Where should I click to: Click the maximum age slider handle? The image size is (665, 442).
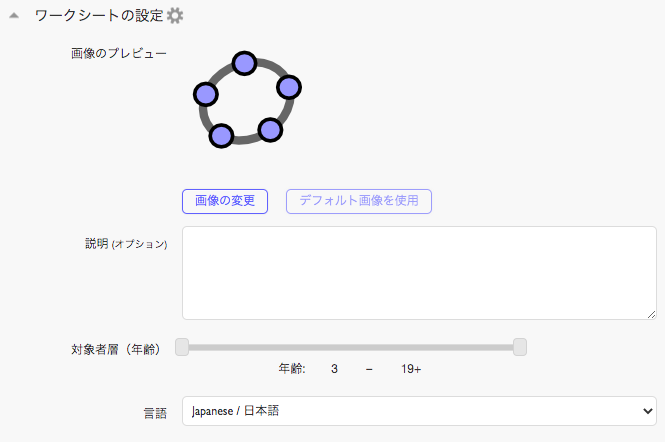click(x=520, y=347)
